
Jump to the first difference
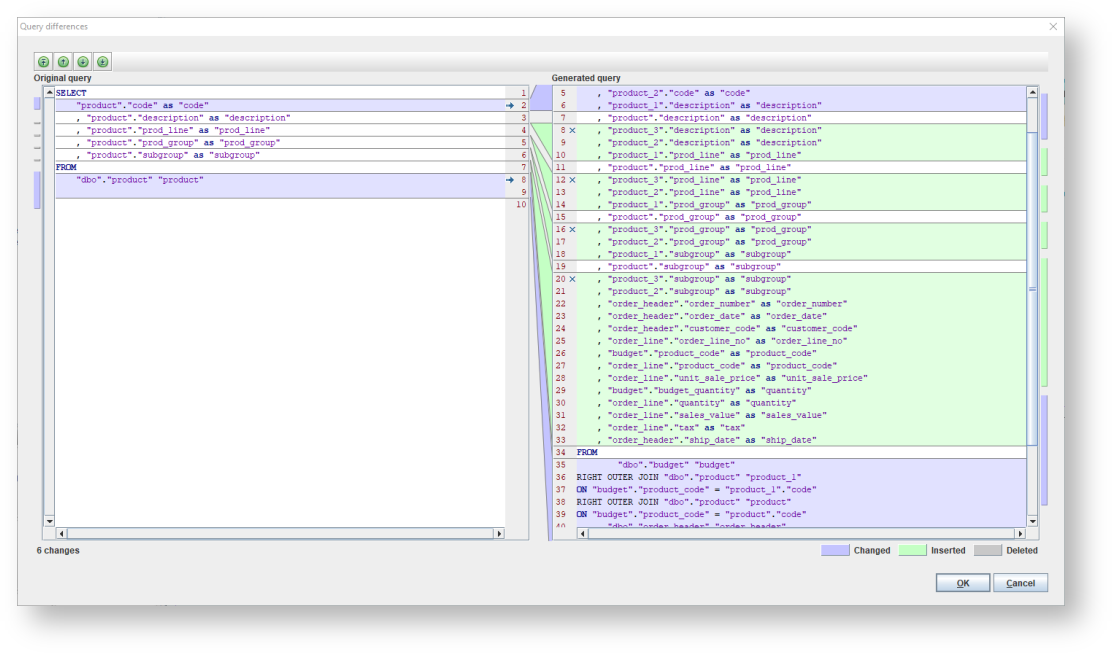pos(43,62)
